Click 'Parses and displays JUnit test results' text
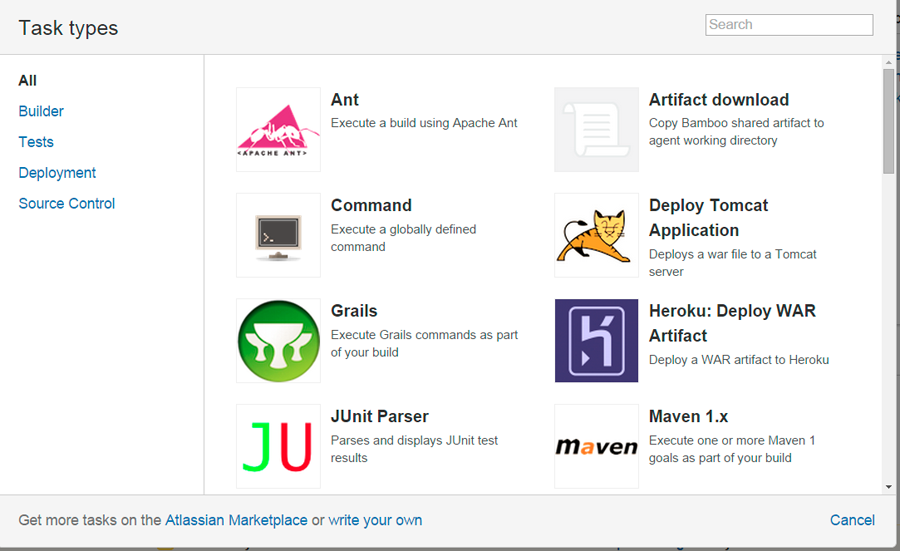 coord(414,449)
